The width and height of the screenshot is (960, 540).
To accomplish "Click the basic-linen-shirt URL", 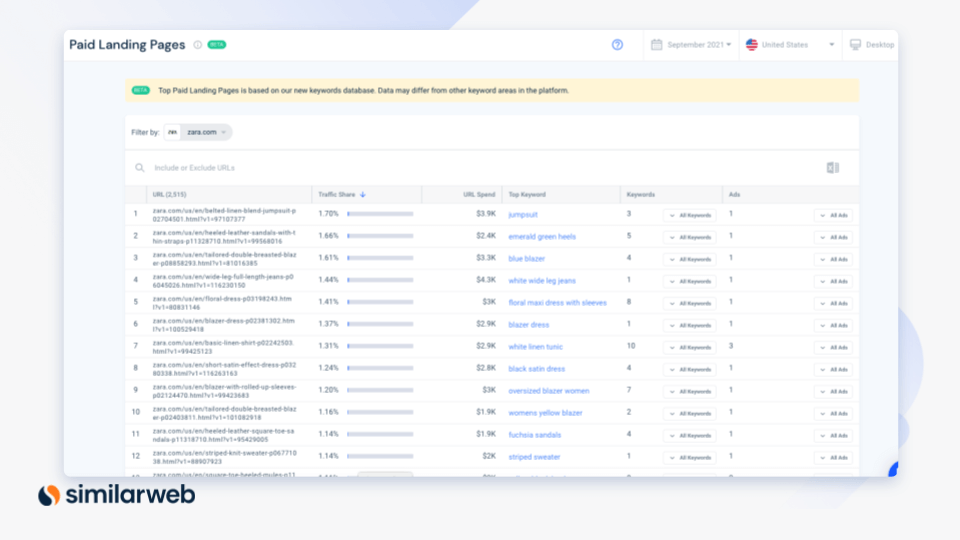I will point(223,347).
